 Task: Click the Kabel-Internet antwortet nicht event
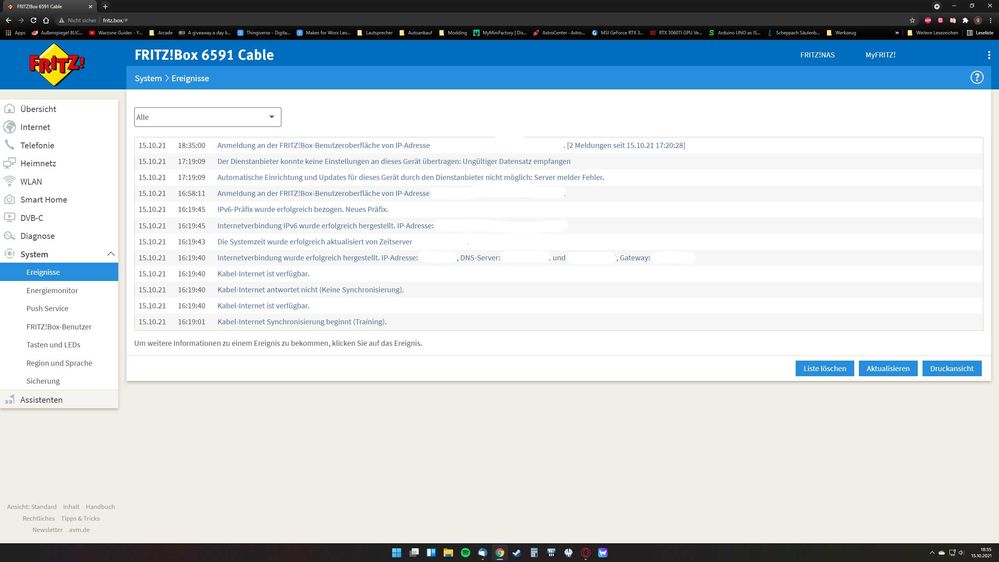(x=558, y=289)
